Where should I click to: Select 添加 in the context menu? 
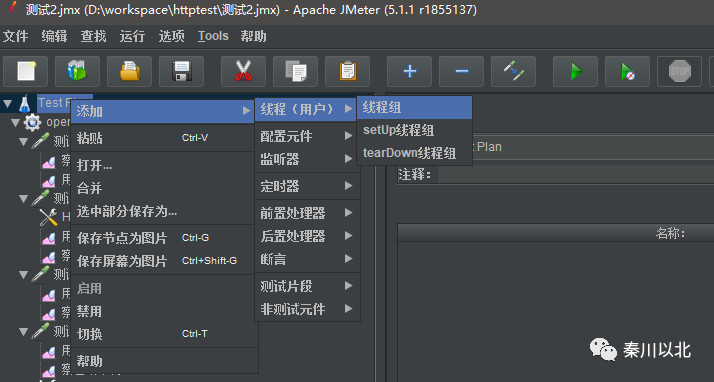[x=163, y=111]
